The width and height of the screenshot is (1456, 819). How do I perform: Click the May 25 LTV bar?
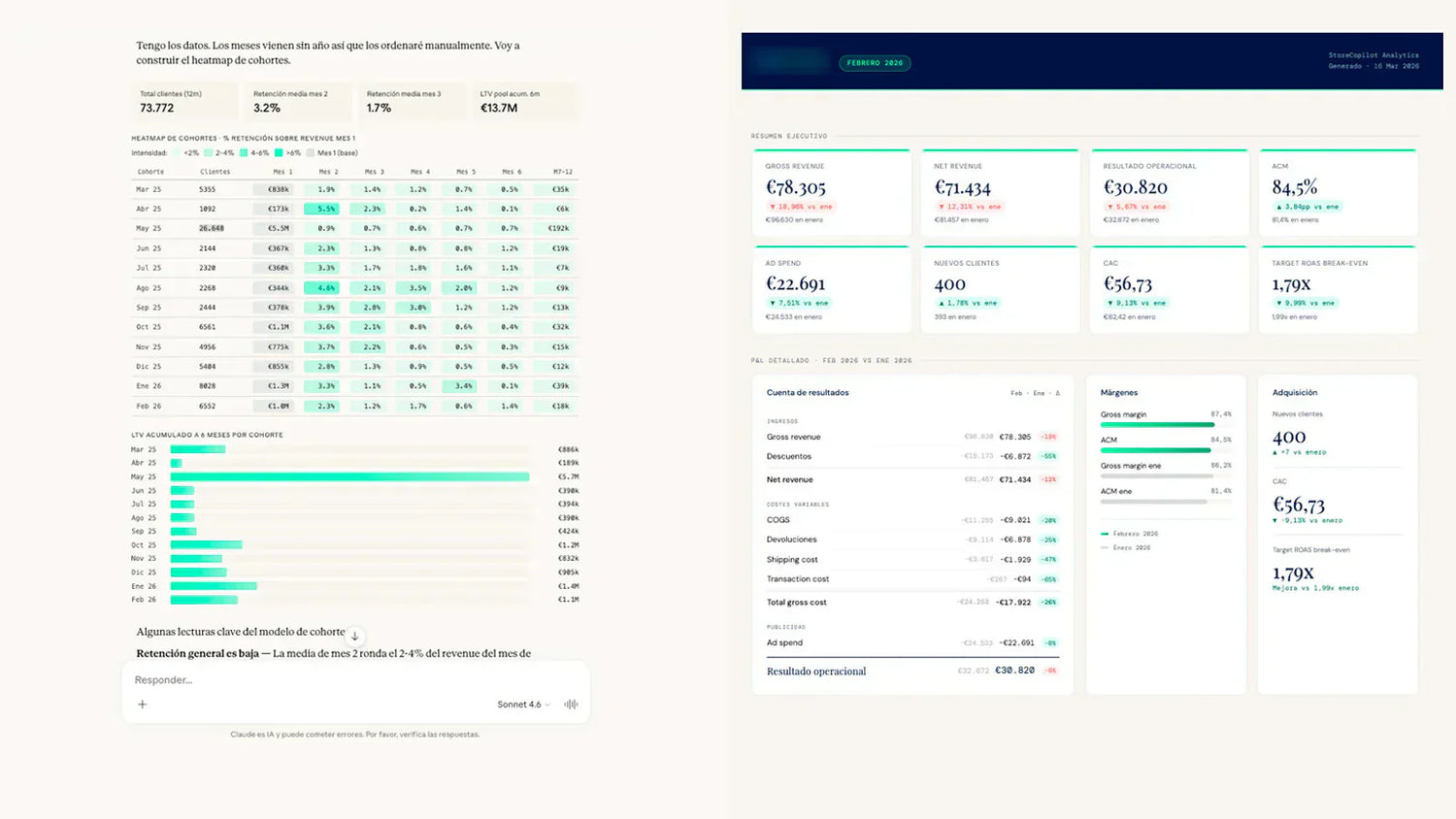point(349,476)
